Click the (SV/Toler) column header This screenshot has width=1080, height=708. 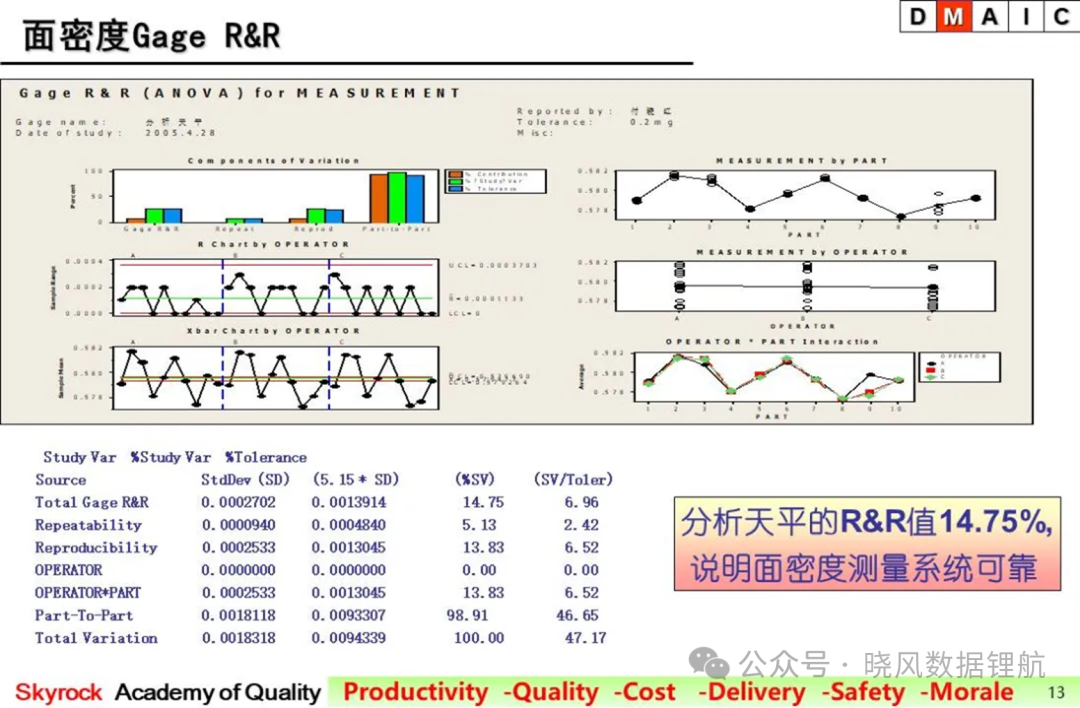[x=573, y=480]
